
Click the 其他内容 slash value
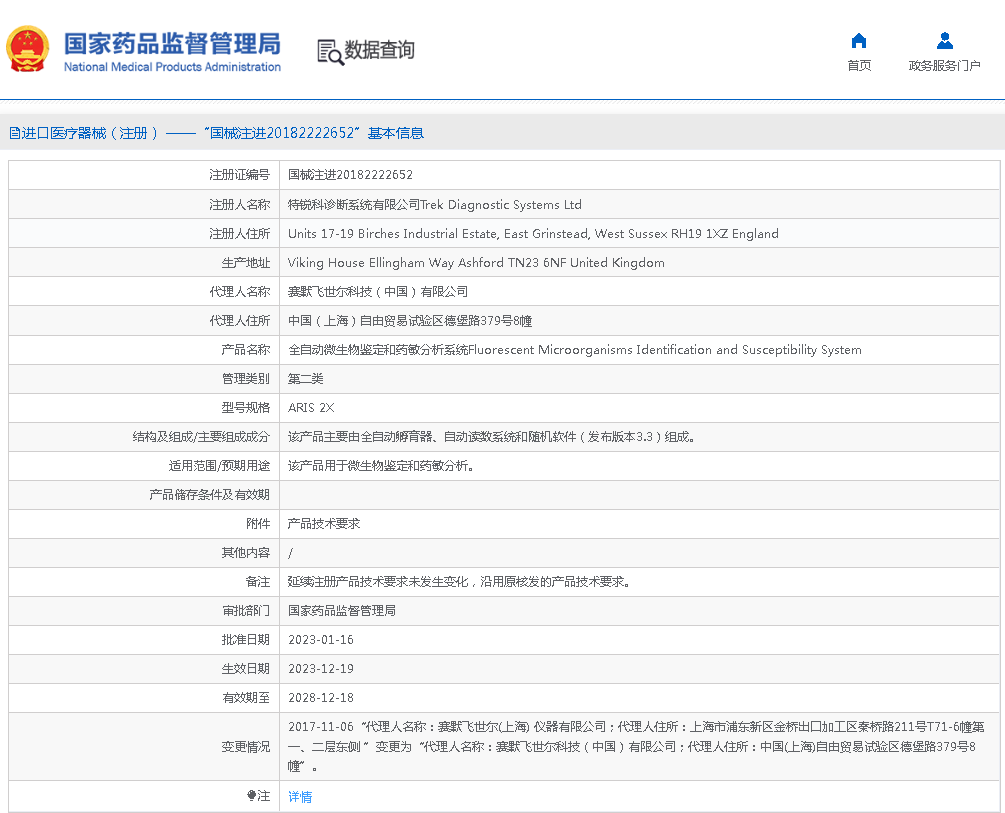(290, 553)
